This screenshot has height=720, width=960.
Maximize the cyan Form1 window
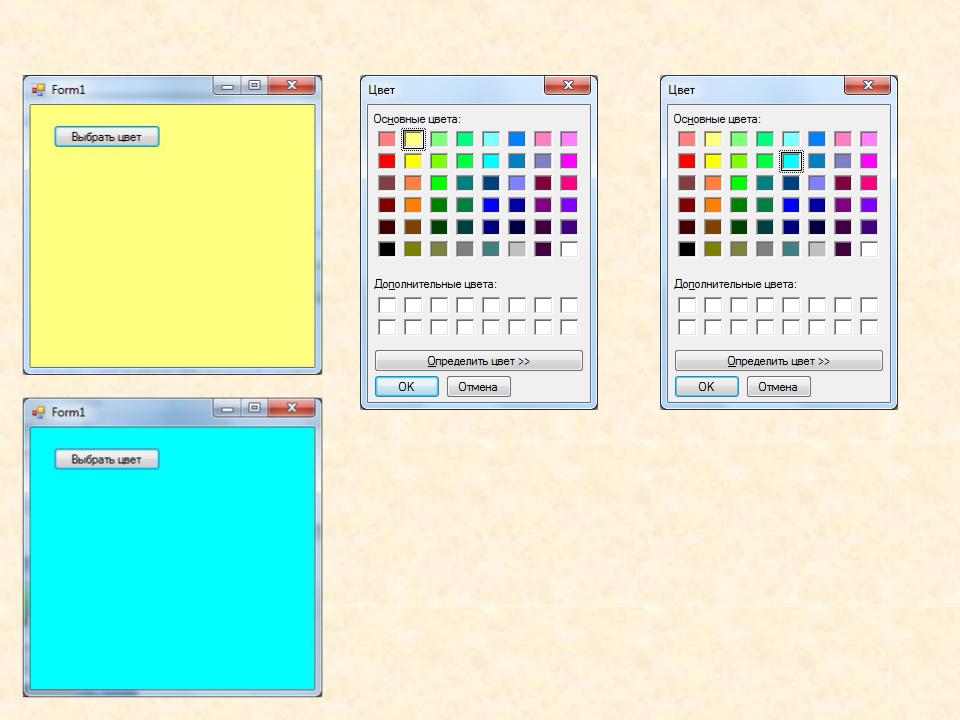pyautogui.click(x=254, y=408)
